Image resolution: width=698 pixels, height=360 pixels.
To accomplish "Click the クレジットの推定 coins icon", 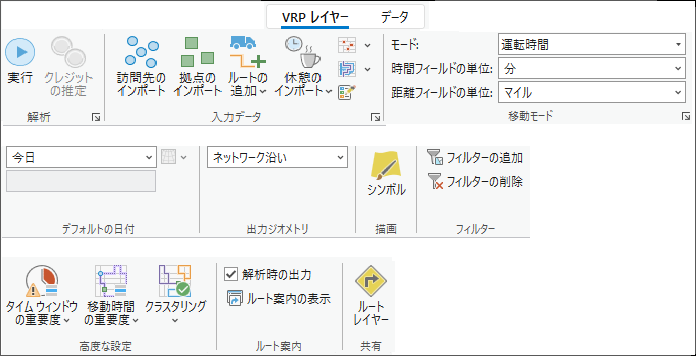I will click(x=68, y=52).
